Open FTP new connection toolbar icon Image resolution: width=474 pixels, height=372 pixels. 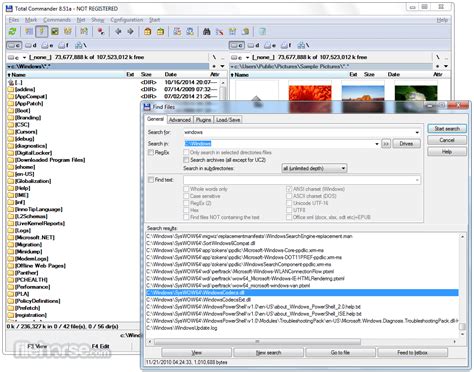[190, 32]
